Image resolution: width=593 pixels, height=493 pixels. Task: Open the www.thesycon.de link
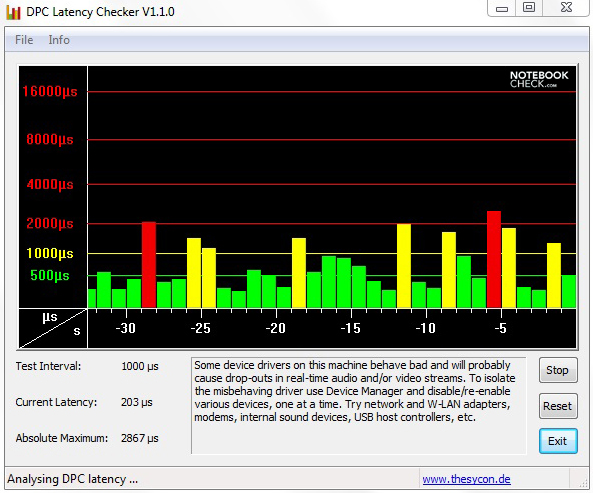point(466,479)
